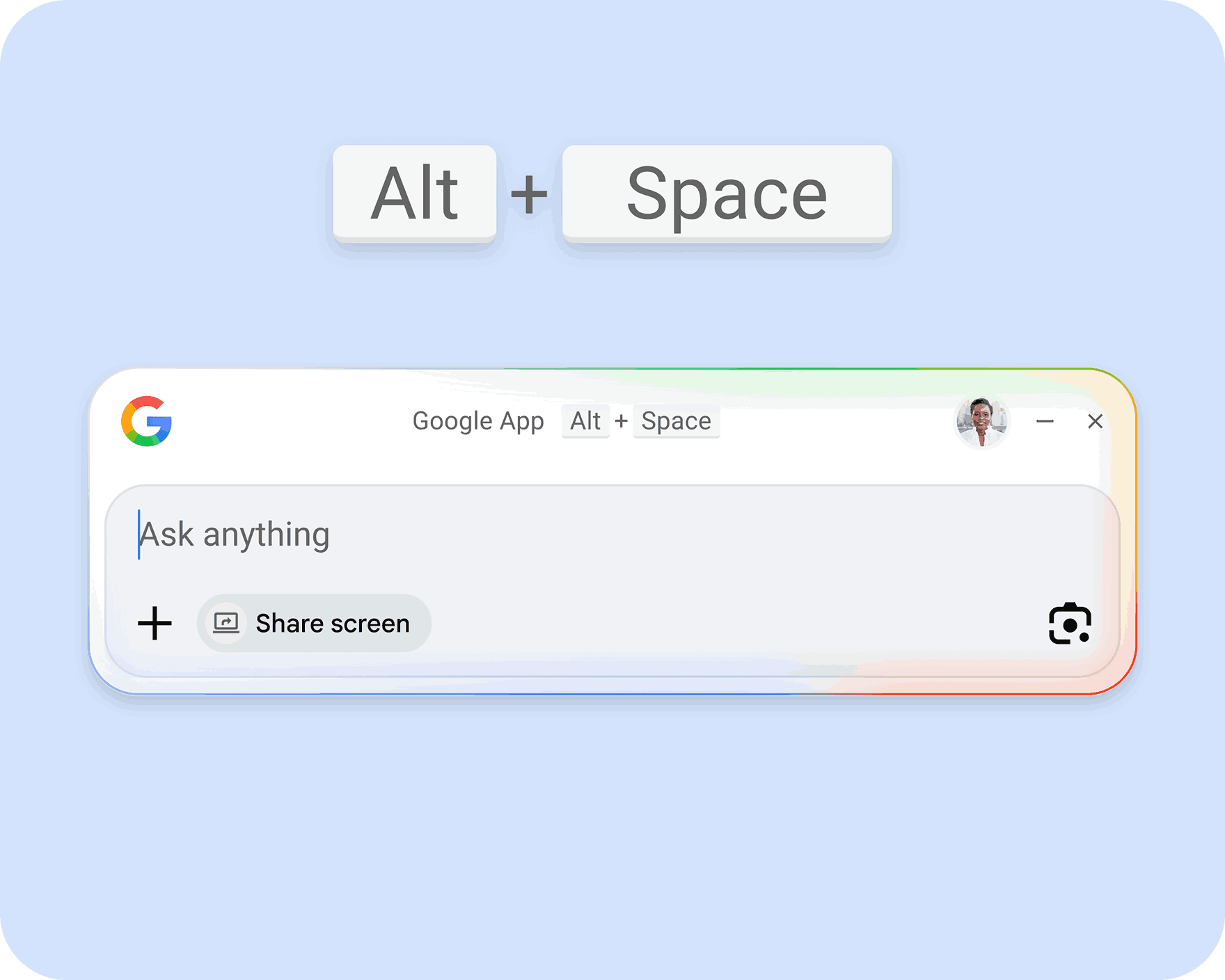
Task: Click the plus icon to add an attachment
Action: pos(156,623)
